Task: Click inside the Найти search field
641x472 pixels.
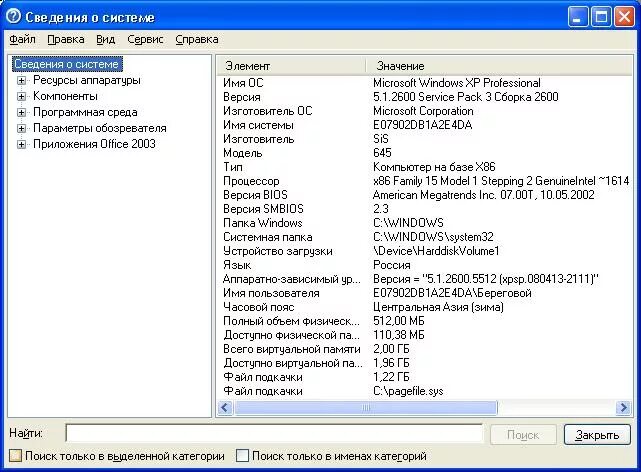Action: pyautogui.click(x=274, y=434)
